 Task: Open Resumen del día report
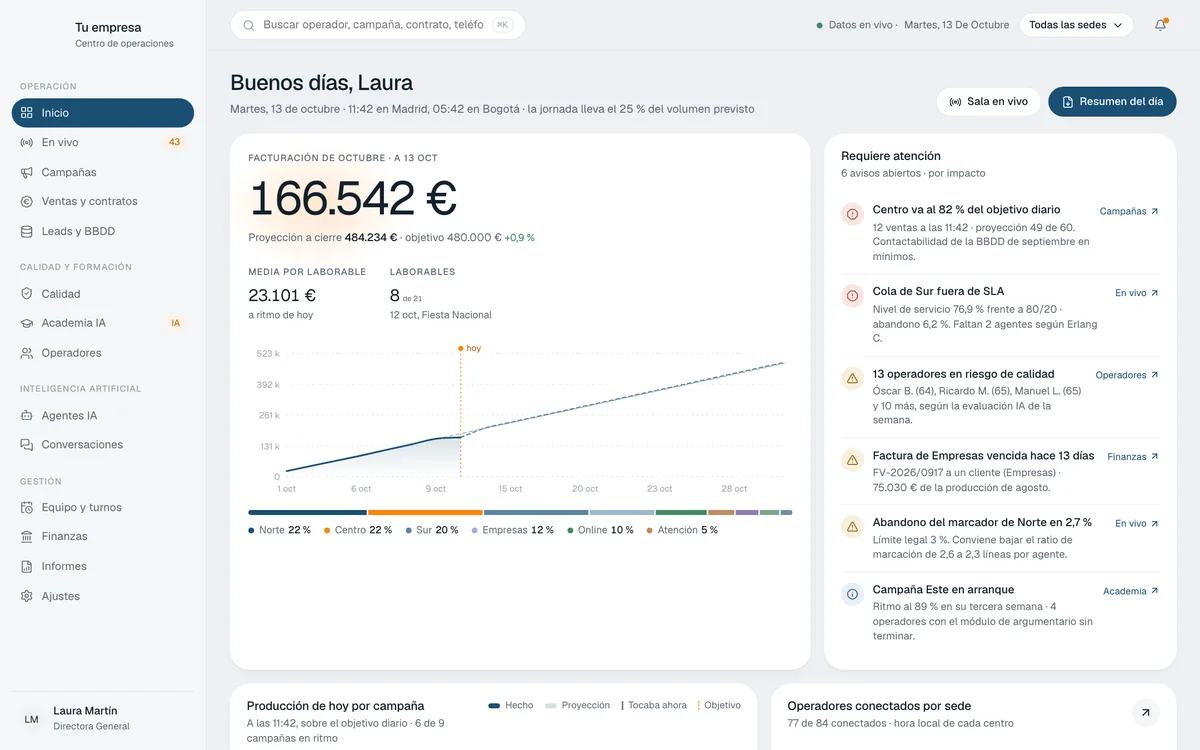click(1112, 102)
